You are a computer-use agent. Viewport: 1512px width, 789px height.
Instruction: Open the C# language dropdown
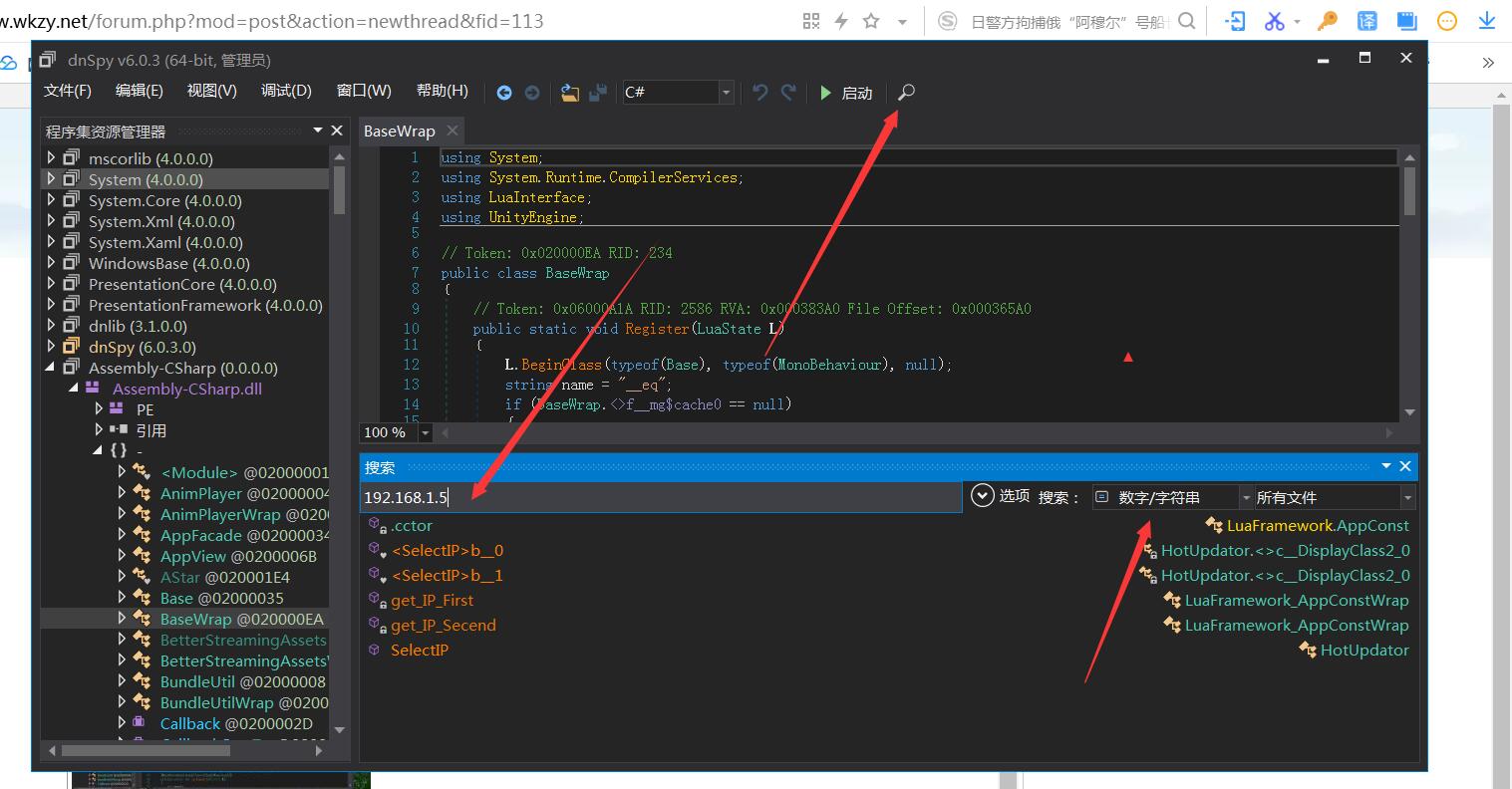coord(726,93)
